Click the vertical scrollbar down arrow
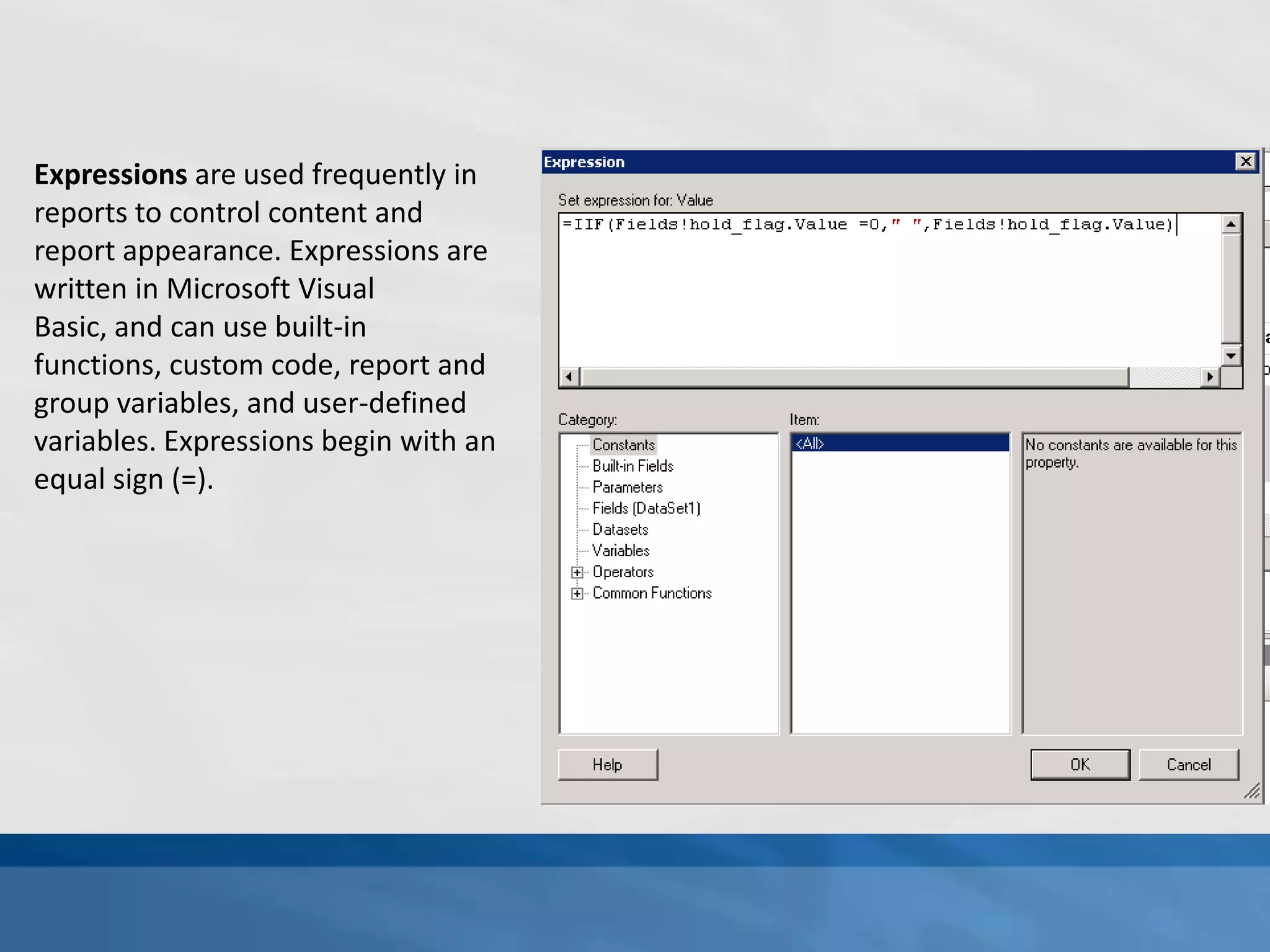The image size is (1270, 952). tap(1231, 356)
